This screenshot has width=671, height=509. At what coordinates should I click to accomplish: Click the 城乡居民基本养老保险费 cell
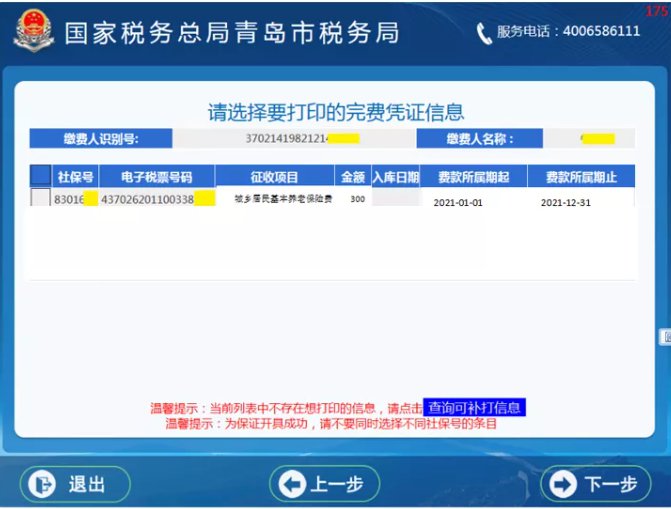(283, 199)
